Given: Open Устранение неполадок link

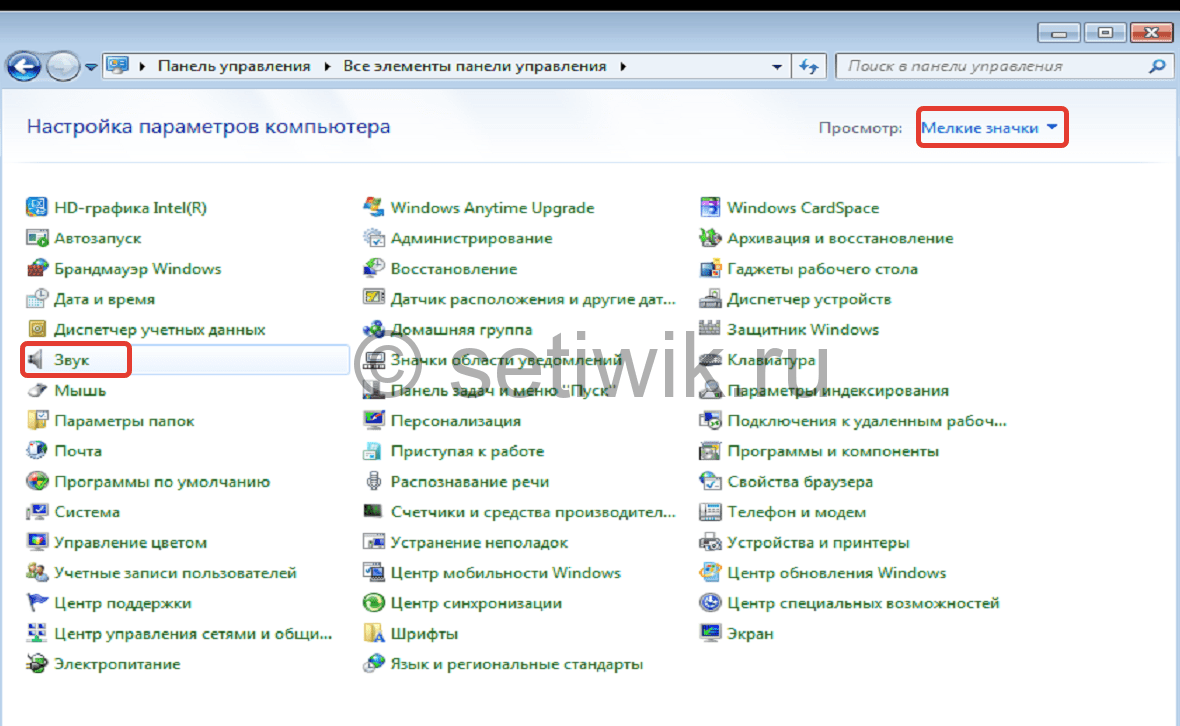Looking at the screenshot, I should click(x=479, y=542).
